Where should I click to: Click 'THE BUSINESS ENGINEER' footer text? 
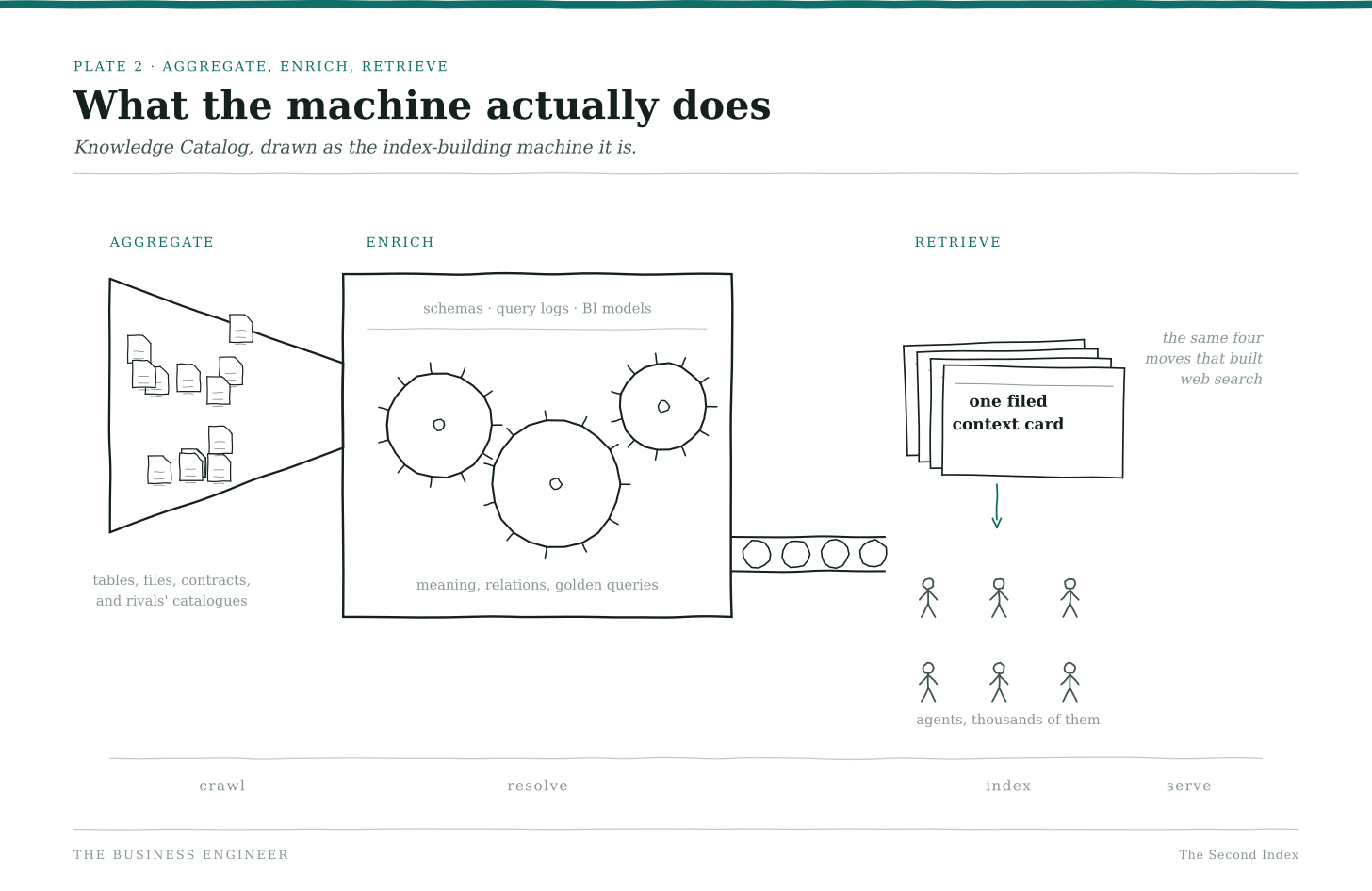[x=181, y=855]
